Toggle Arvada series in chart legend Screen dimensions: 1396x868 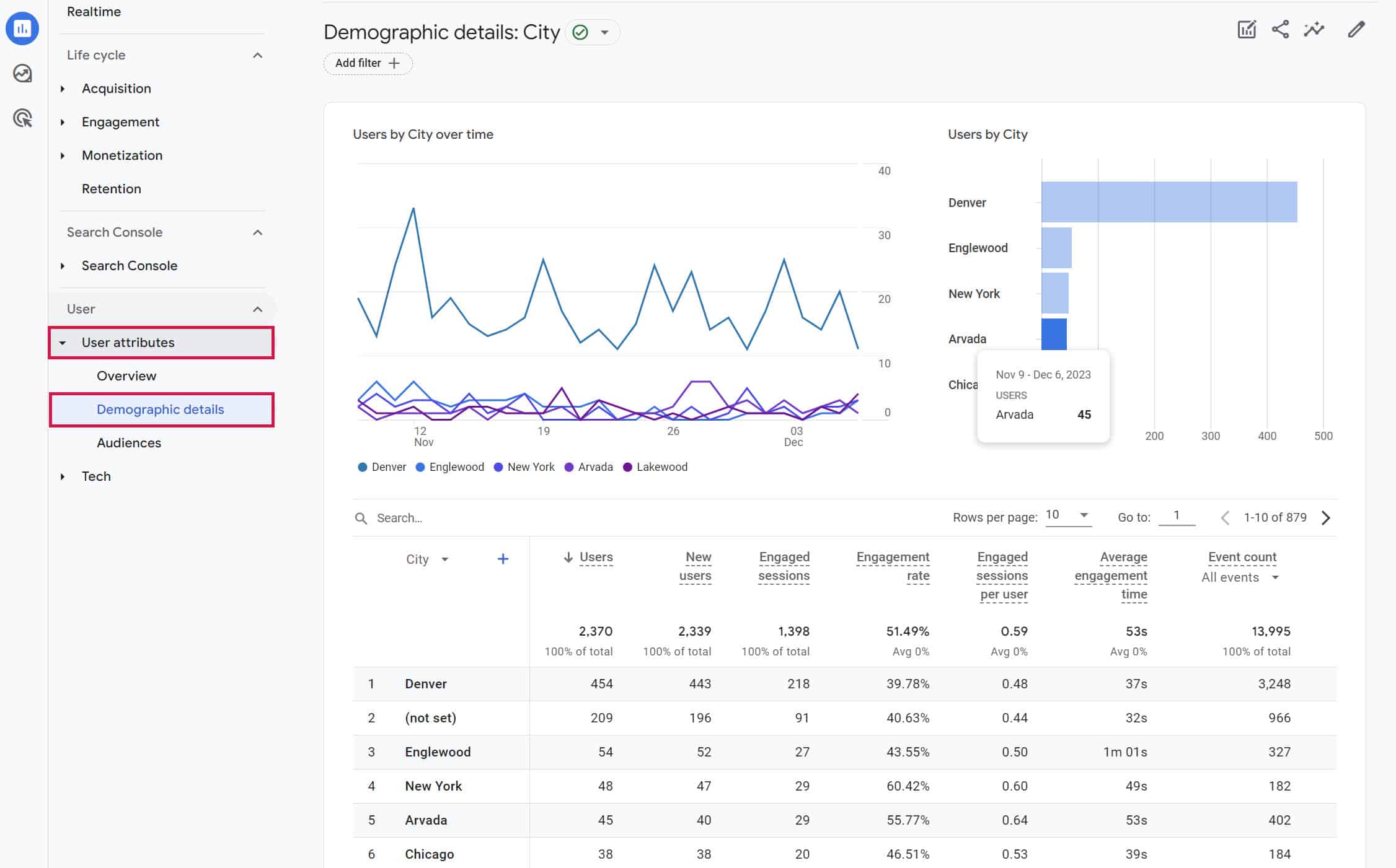click(589, 467)
